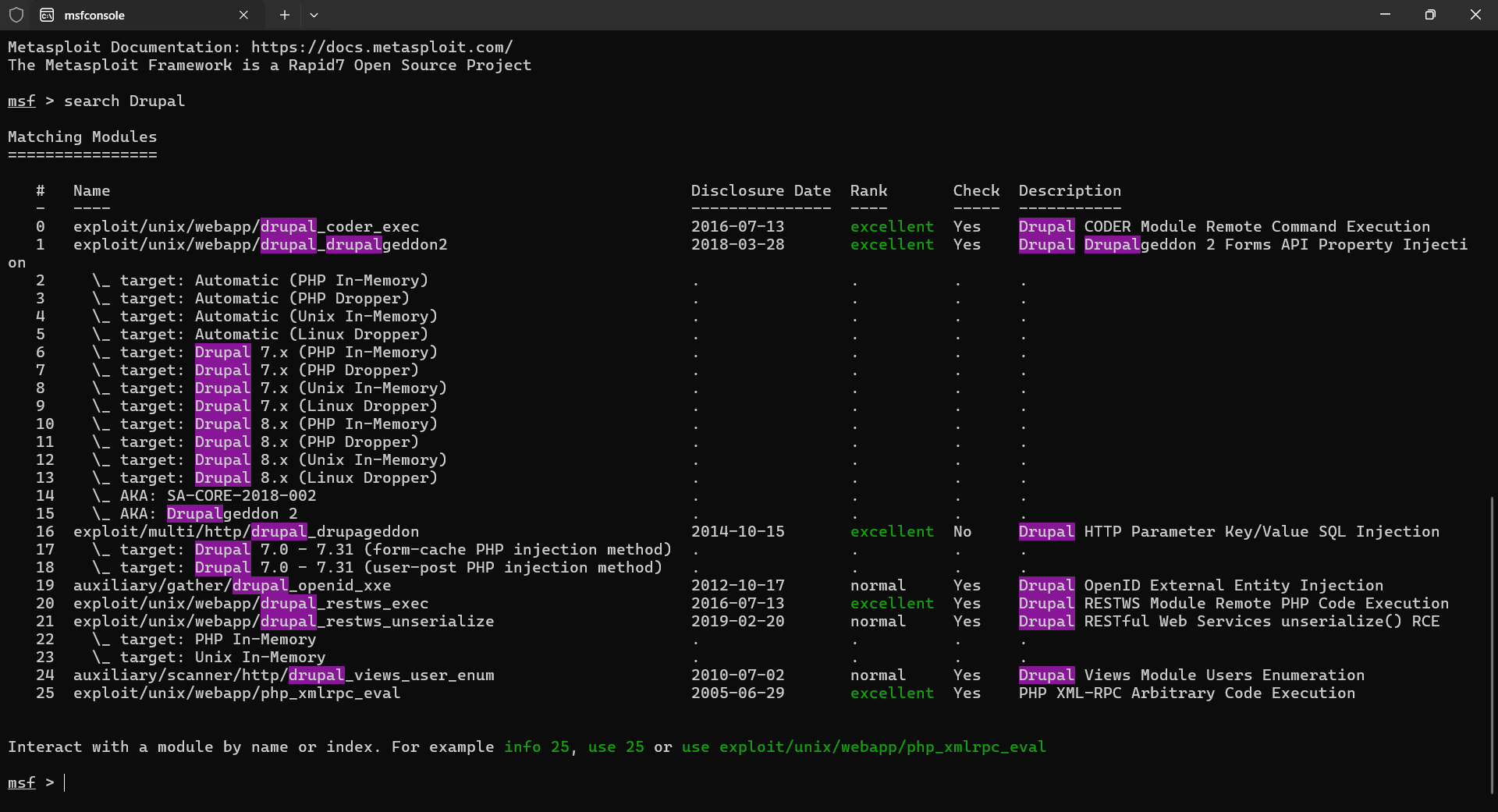Select module name auxiliary/gather/drupal_openid_xxe
Viewport: 1498px width, 812px height.
click(233, 586)
